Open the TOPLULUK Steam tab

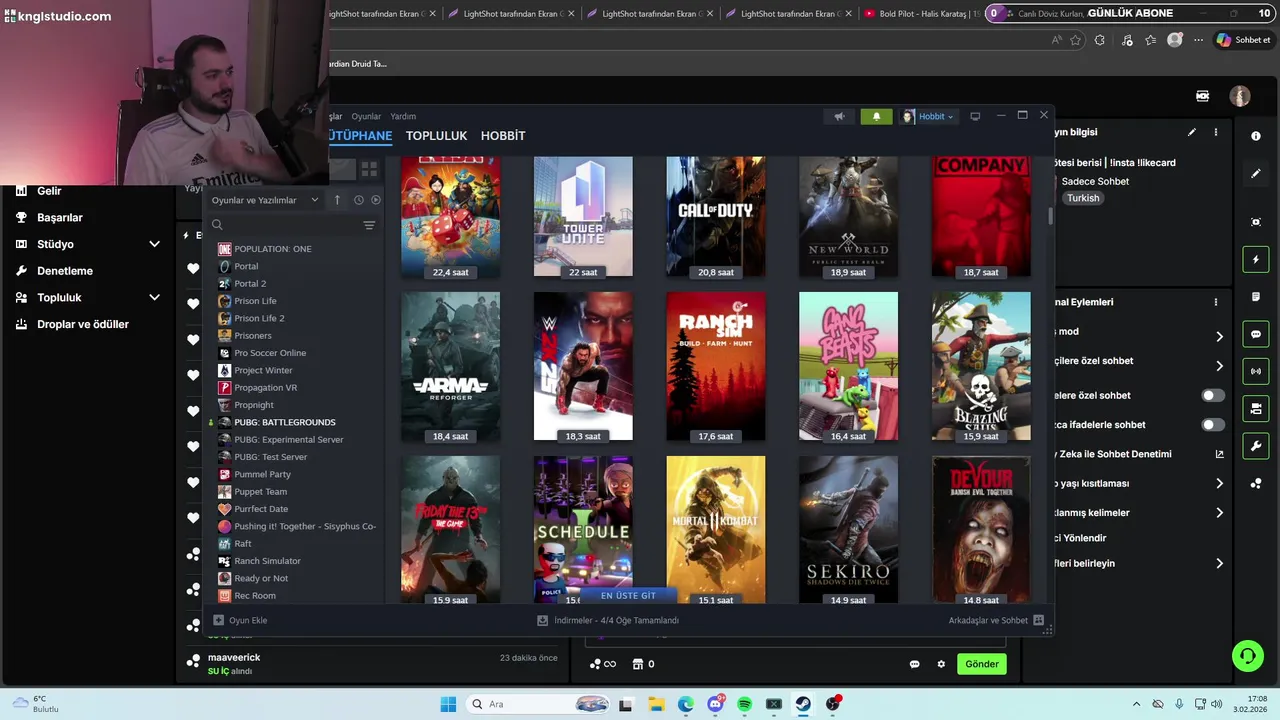(436, 135)
